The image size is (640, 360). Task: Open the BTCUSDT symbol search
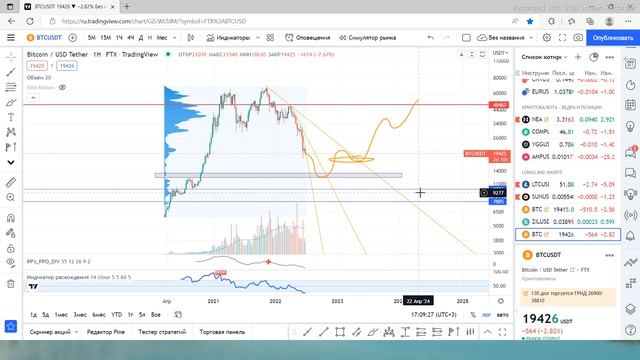coord(44,38)
